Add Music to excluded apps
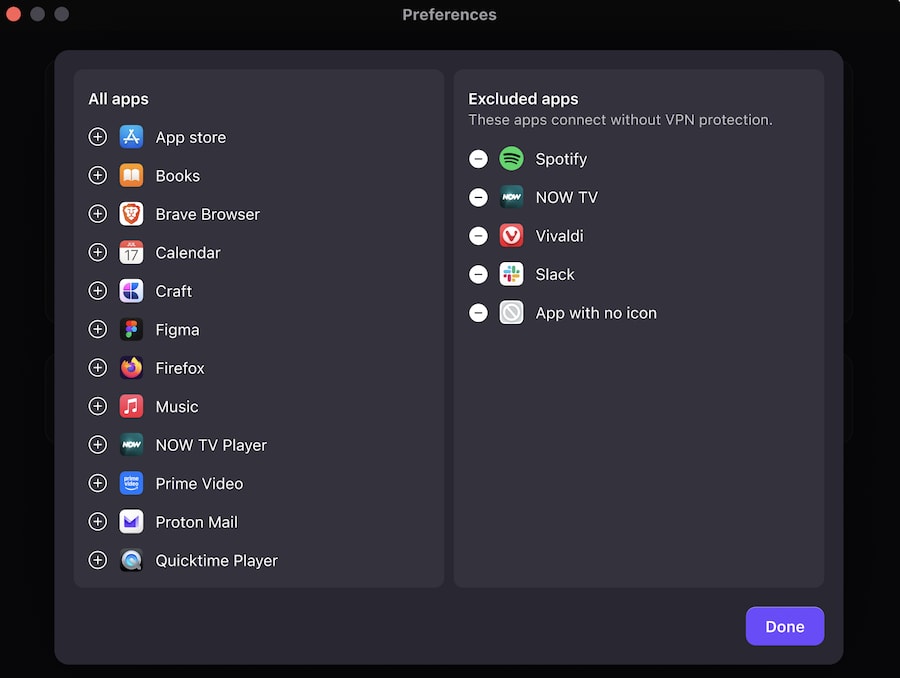This screenshot has height=678, width=900. point(98,406)
